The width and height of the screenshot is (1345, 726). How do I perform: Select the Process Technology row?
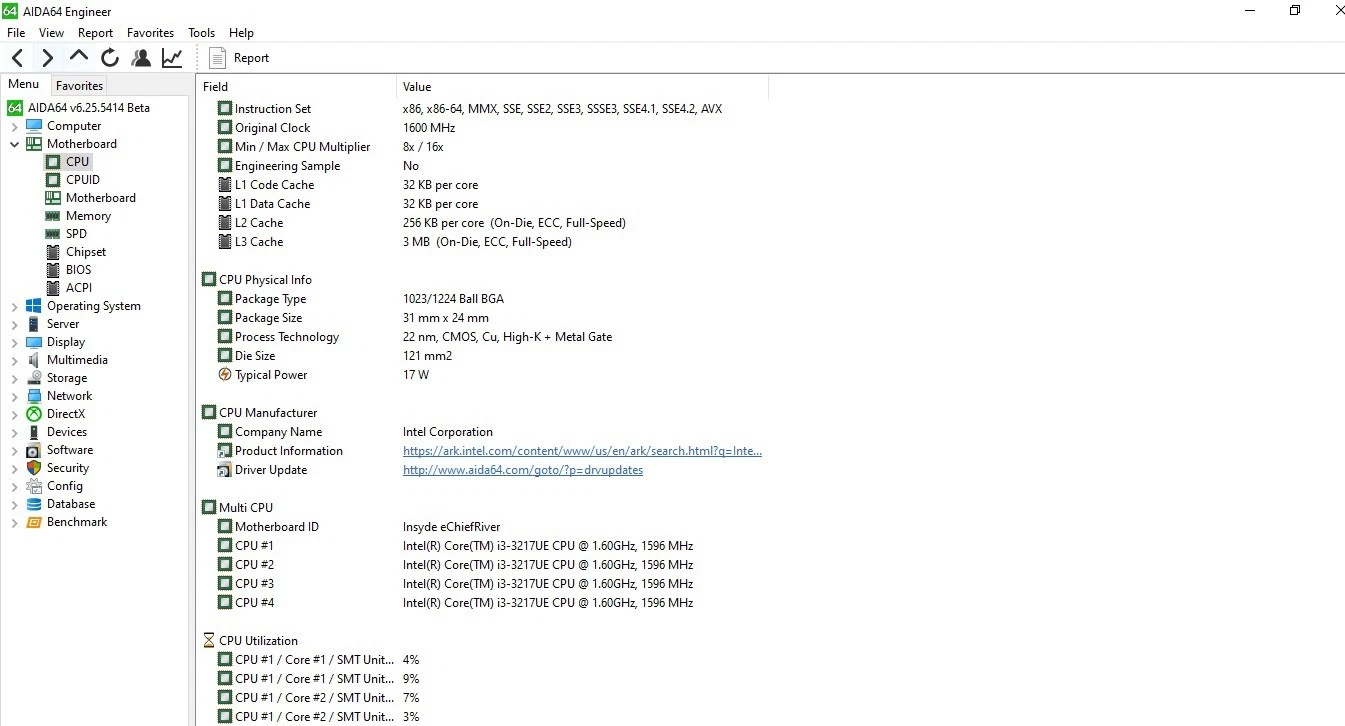(x=483, y=337)
